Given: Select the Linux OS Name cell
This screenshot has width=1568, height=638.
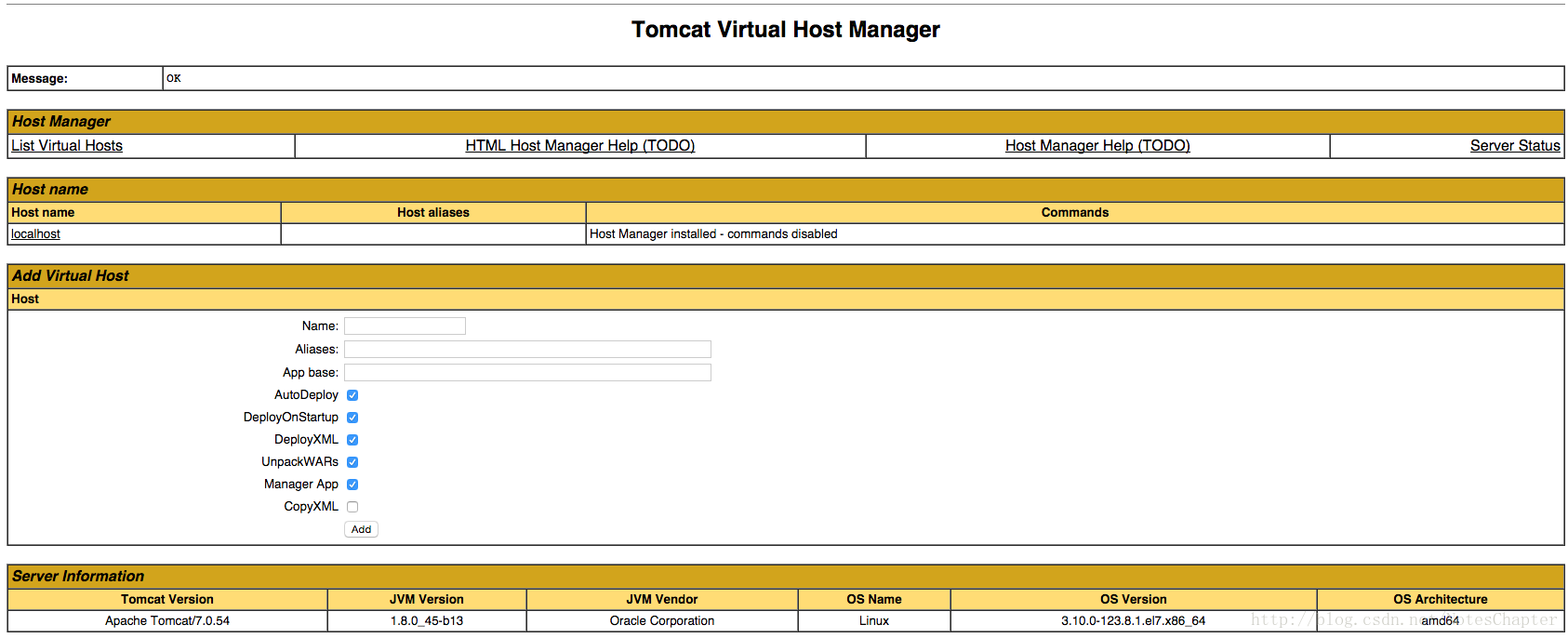Looking at the screenshot, I should pos(874,621).
